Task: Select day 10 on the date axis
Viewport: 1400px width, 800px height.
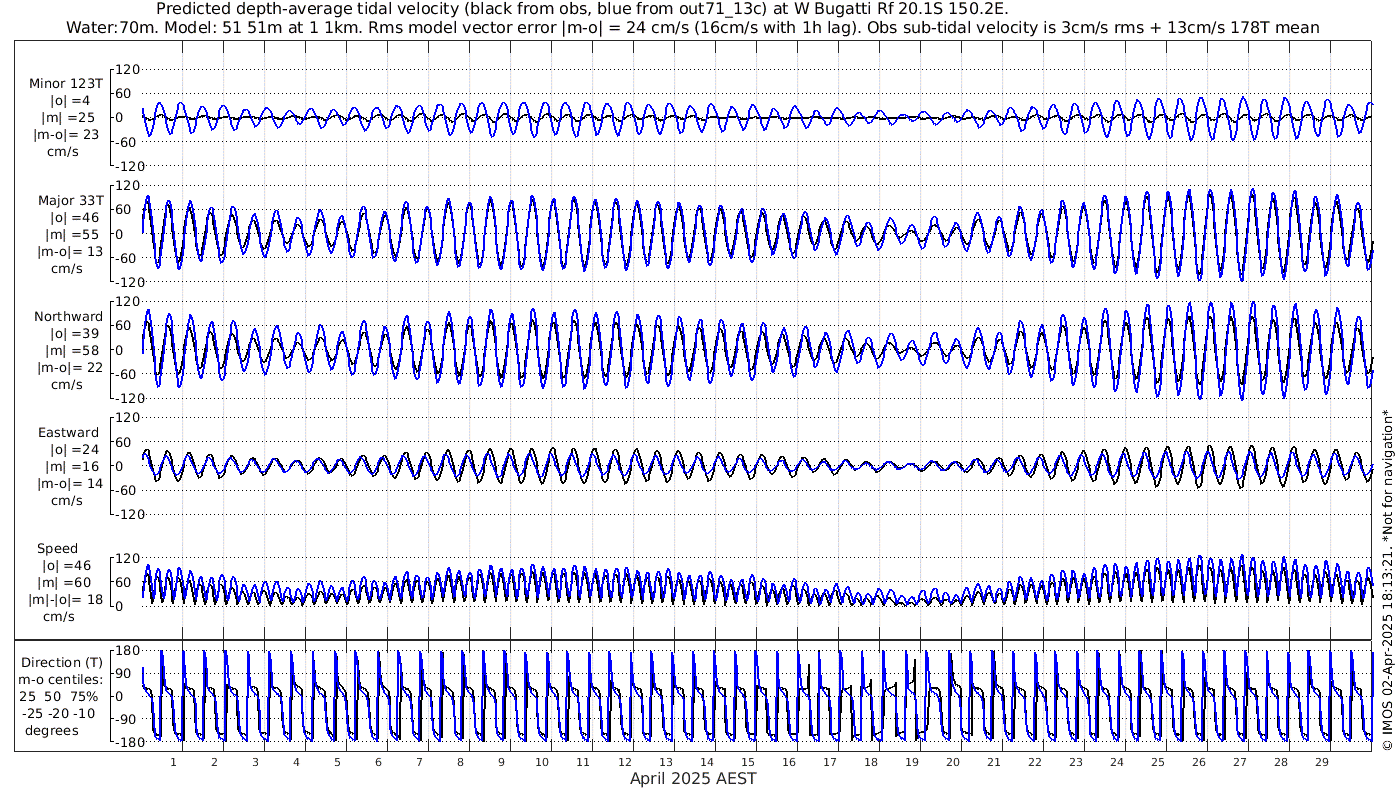Action: click(x=542, y=762)
